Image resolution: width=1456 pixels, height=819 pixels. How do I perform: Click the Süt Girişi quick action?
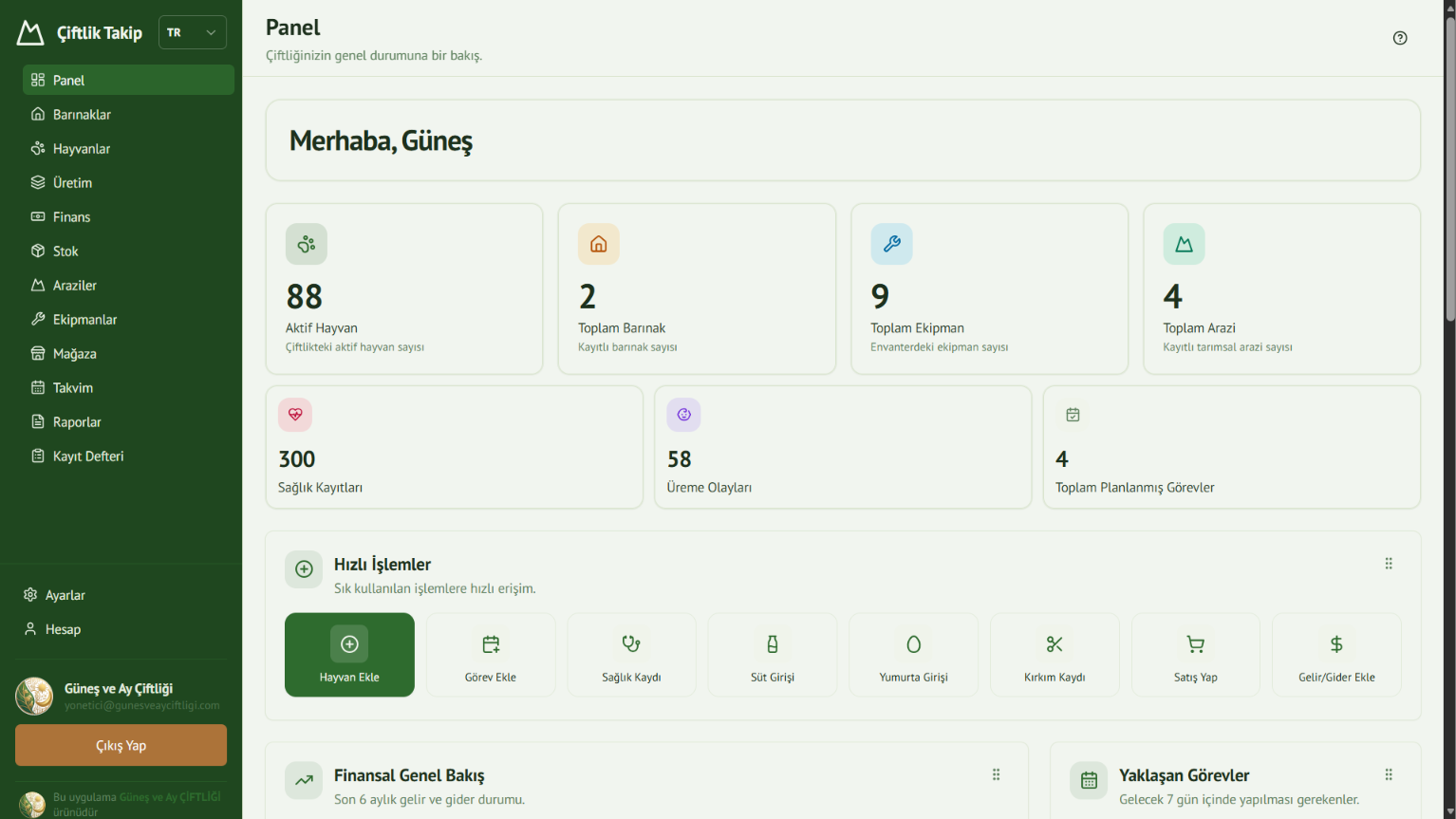(x=773, y=655)
